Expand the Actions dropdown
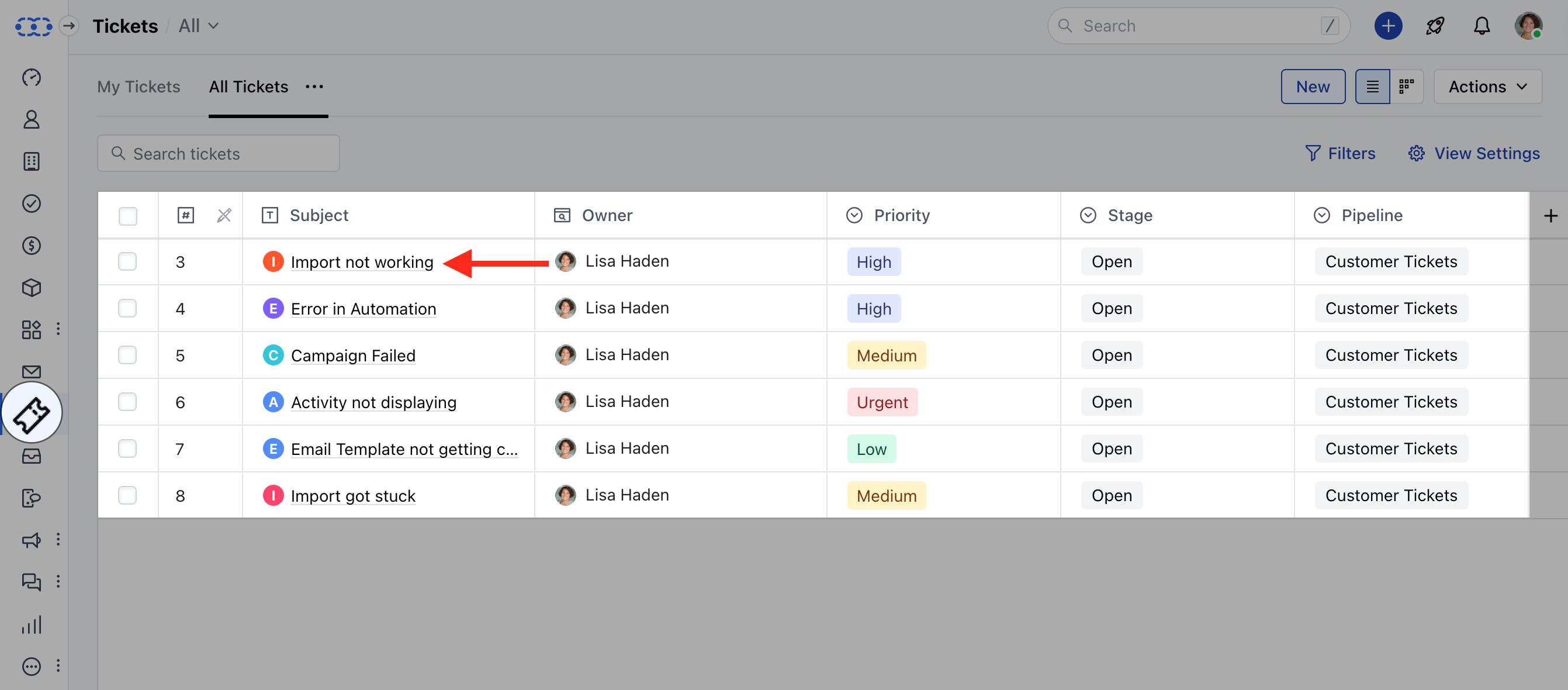This screenshot has width=1568, height=690. point(1487,87)
